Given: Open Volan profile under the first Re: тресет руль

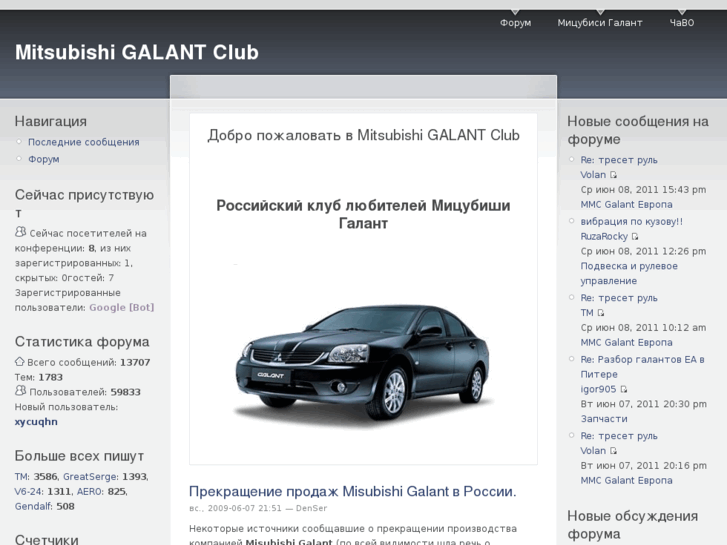Looking at the screenshot, I should click(593, 175).
